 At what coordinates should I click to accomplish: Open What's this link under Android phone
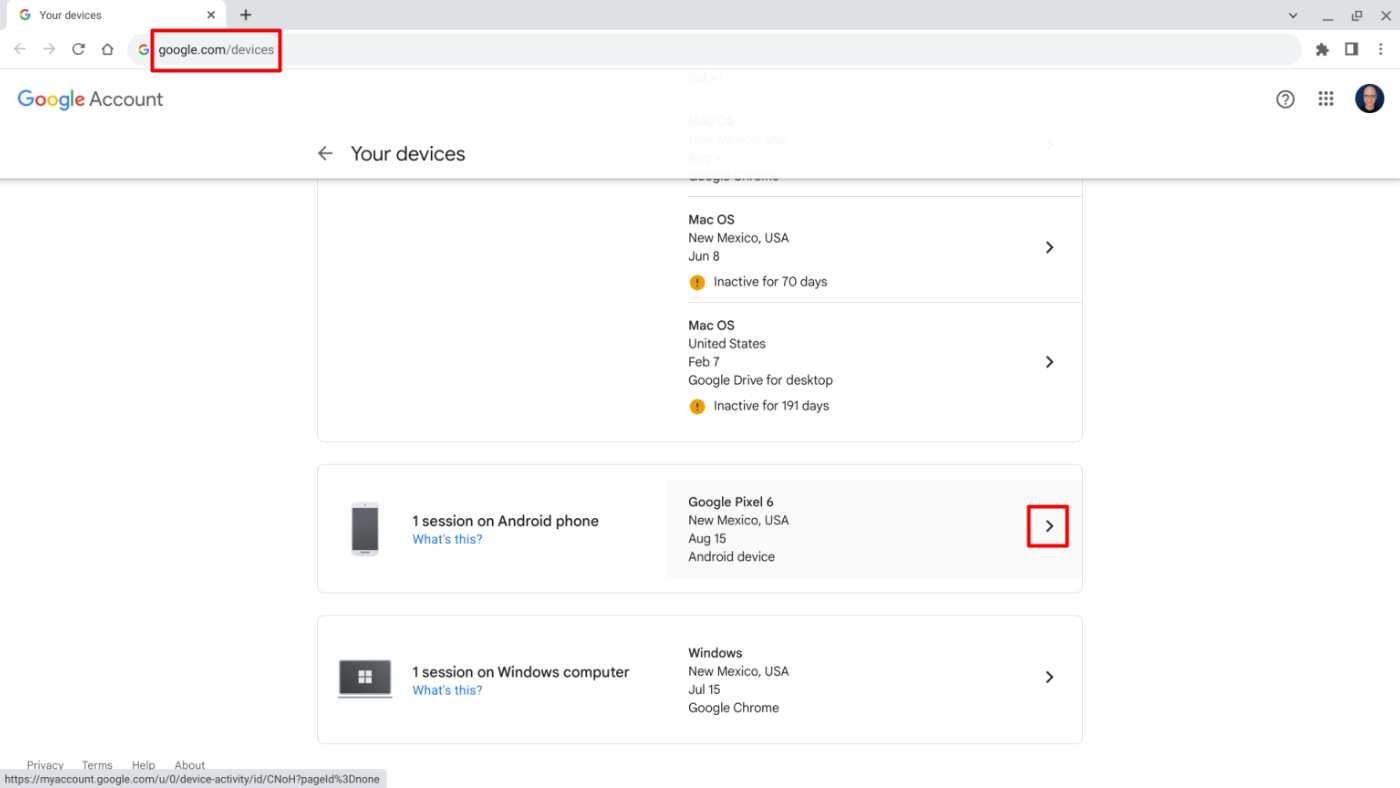tap(447, 538)
